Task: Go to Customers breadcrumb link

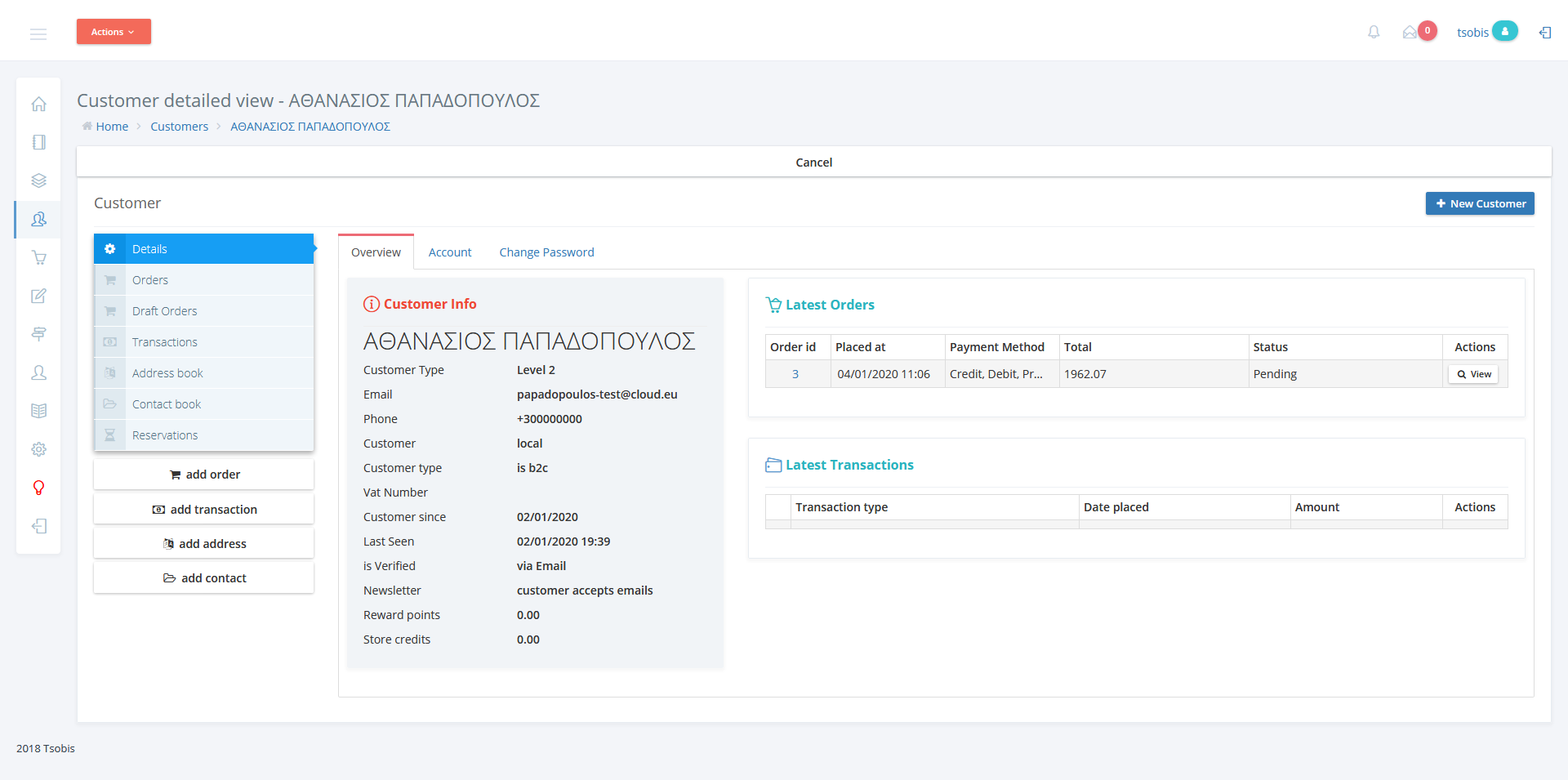Action: pos(179,127)
